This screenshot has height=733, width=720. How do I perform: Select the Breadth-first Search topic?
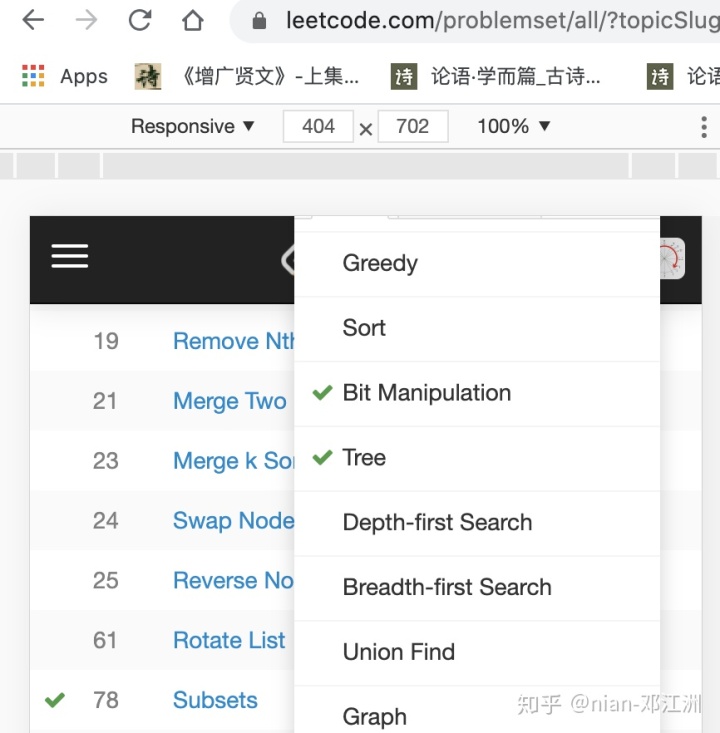(477, 589)
